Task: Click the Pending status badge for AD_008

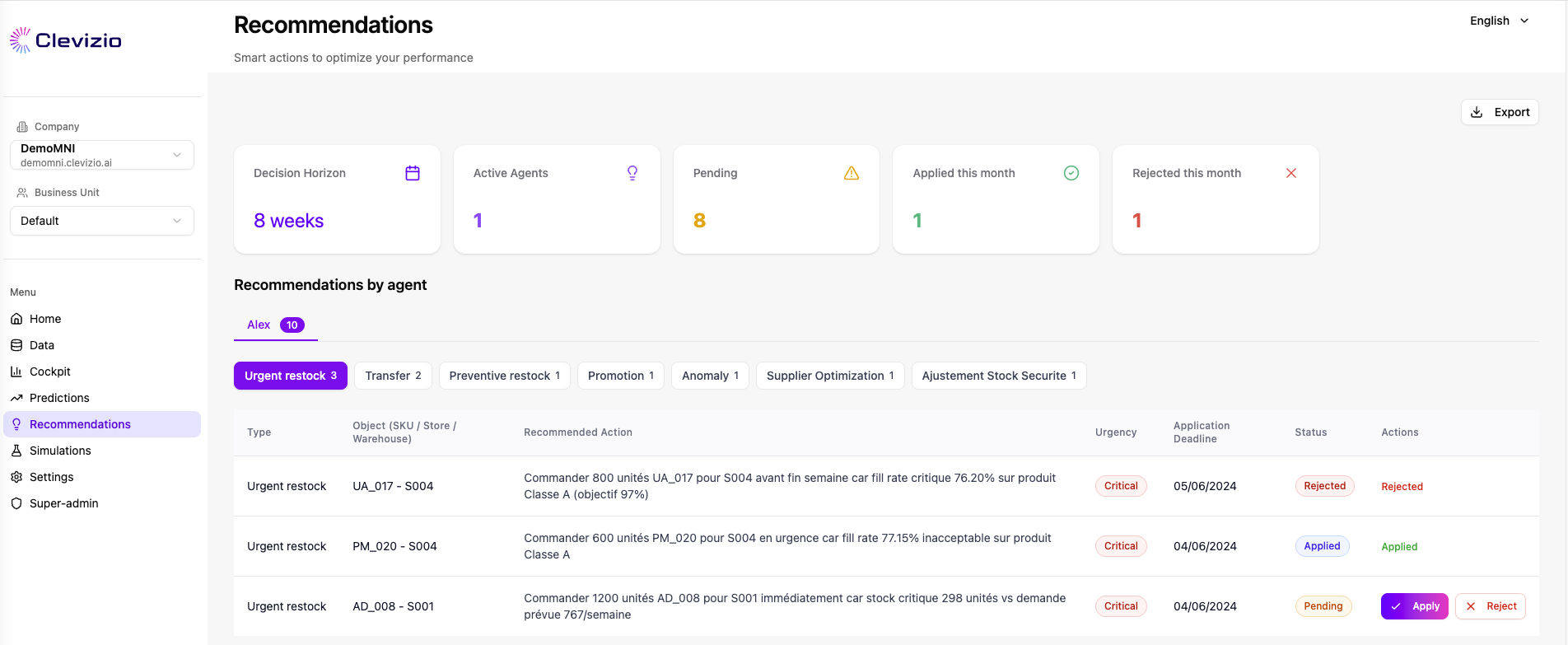Action: (x=1323, y=606)
